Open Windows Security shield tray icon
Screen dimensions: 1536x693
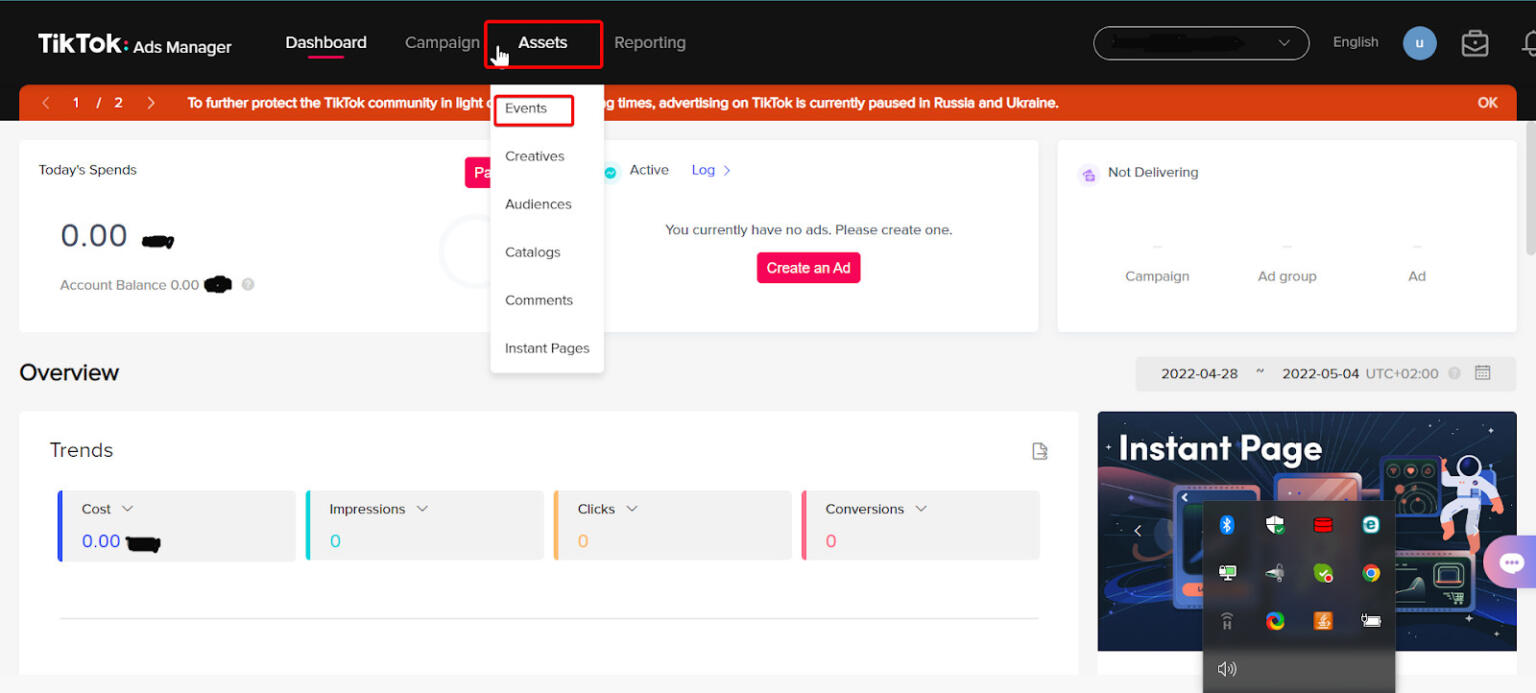[1275, 525]
